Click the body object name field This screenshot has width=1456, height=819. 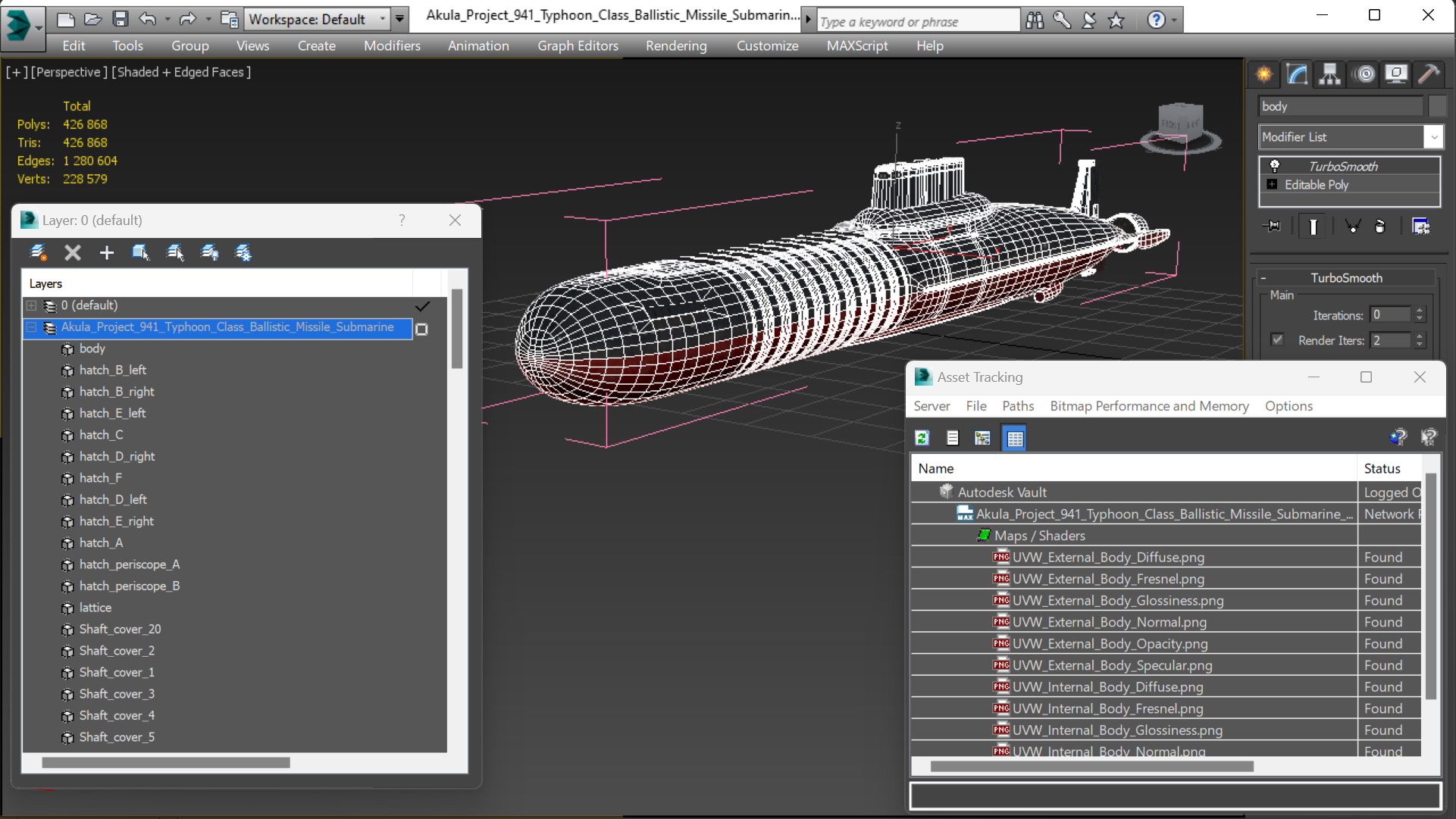click(x=1341, y=106)
